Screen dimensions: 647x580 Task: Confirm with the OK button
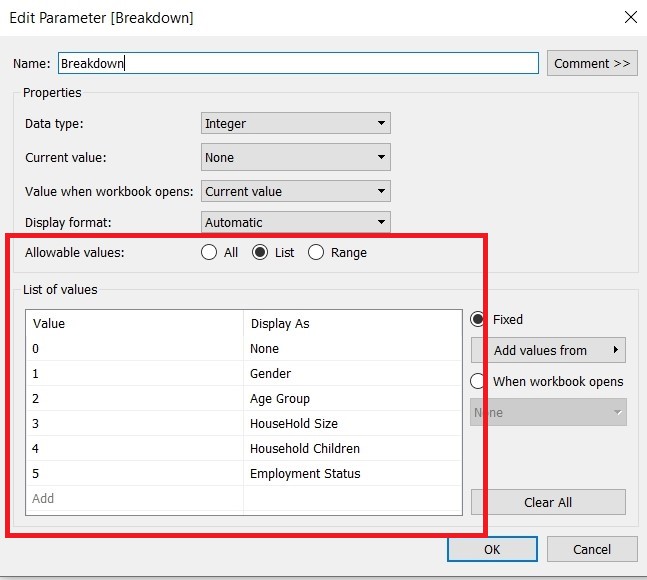tap(491, 549)
